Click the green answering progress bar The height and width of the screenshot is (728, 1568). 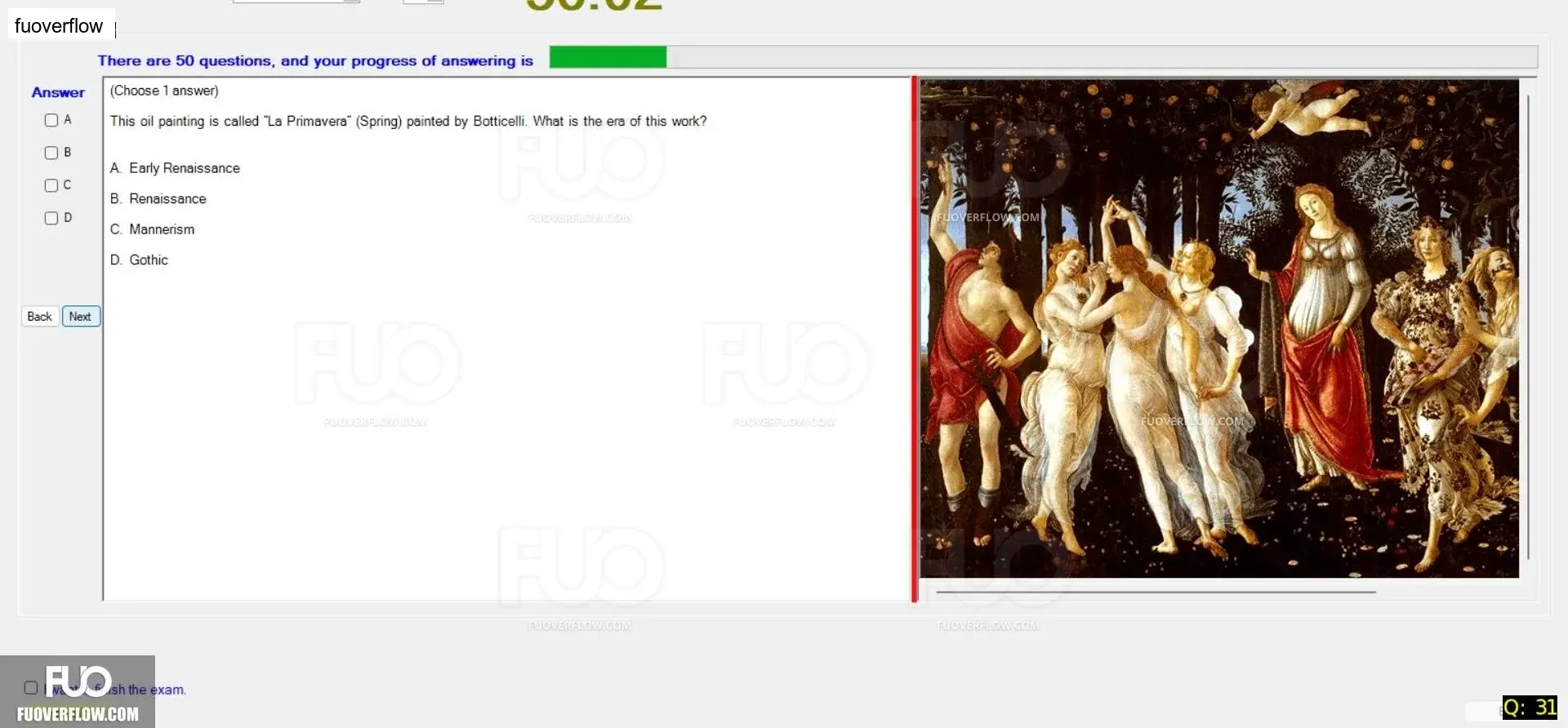(608, 57)
